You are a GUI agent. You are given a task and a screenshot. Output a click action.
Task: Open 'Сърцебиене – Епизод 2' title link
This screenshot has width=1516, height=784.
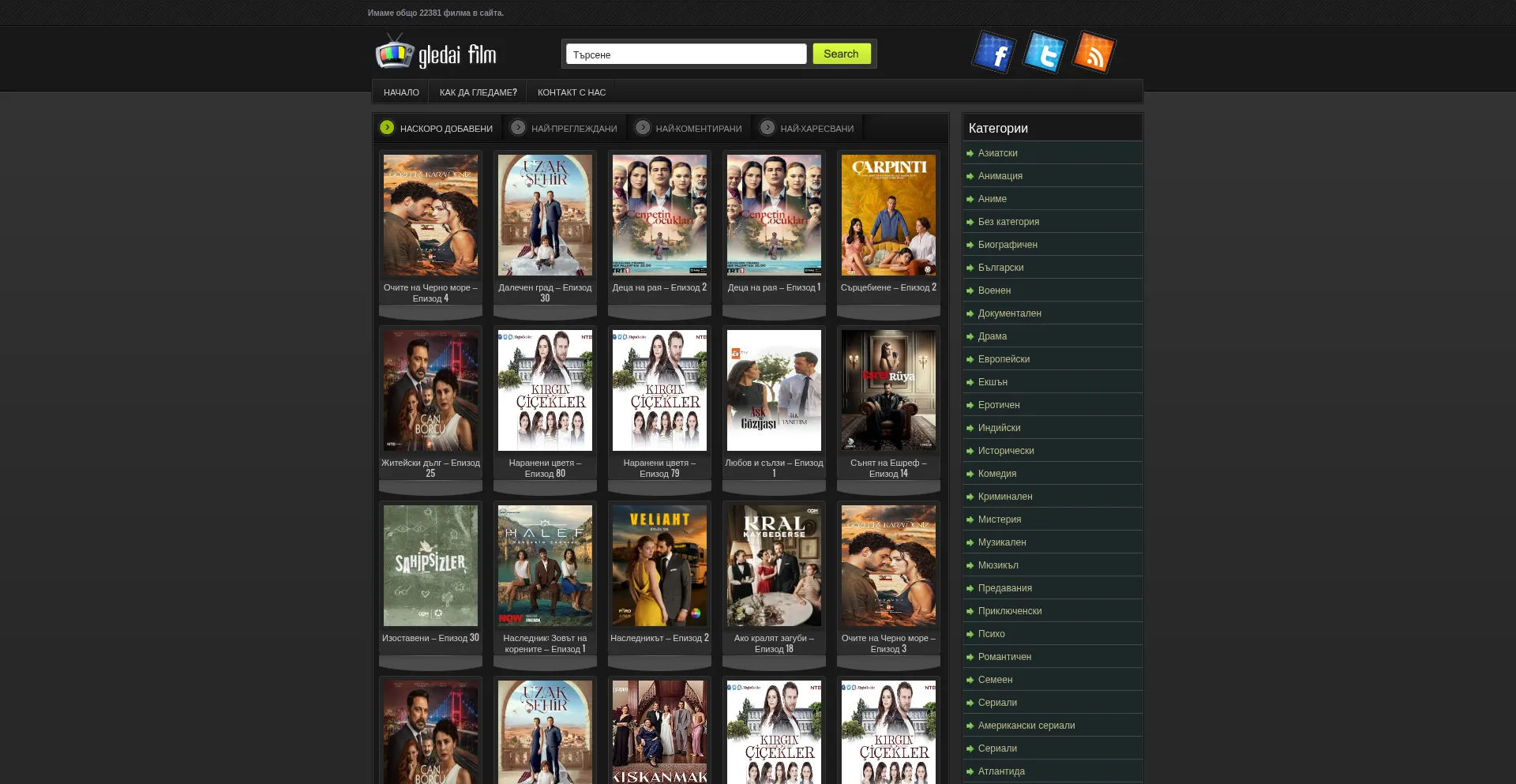tap(888, 287)
